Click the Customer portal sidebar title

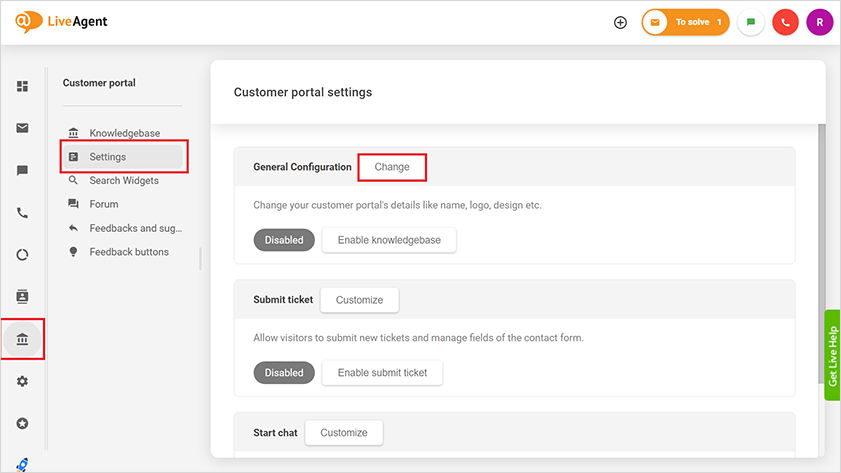(99, 83)
